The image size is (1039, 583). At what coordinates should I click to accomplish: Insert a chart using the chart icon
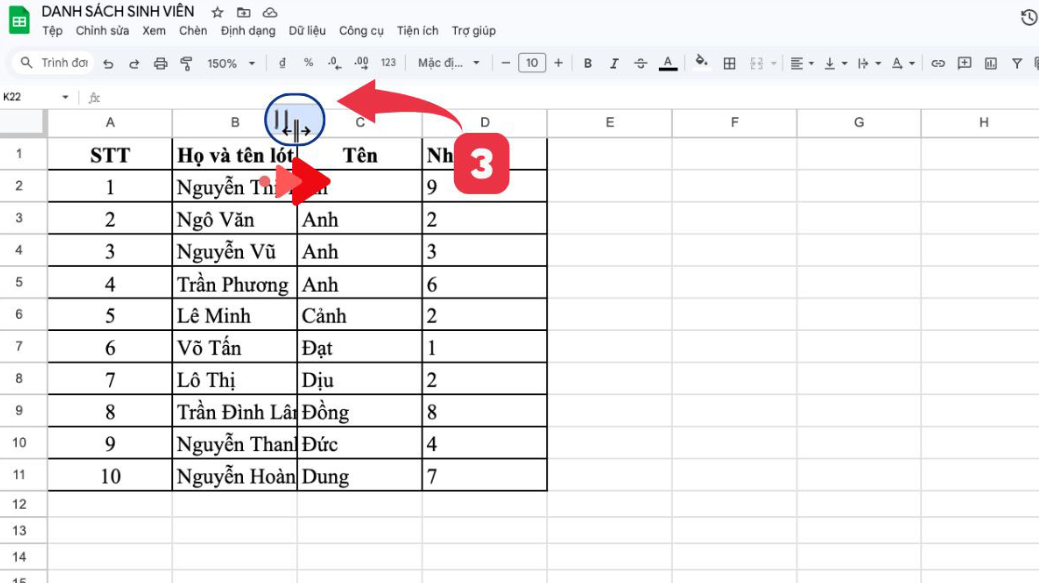(990, 62)
